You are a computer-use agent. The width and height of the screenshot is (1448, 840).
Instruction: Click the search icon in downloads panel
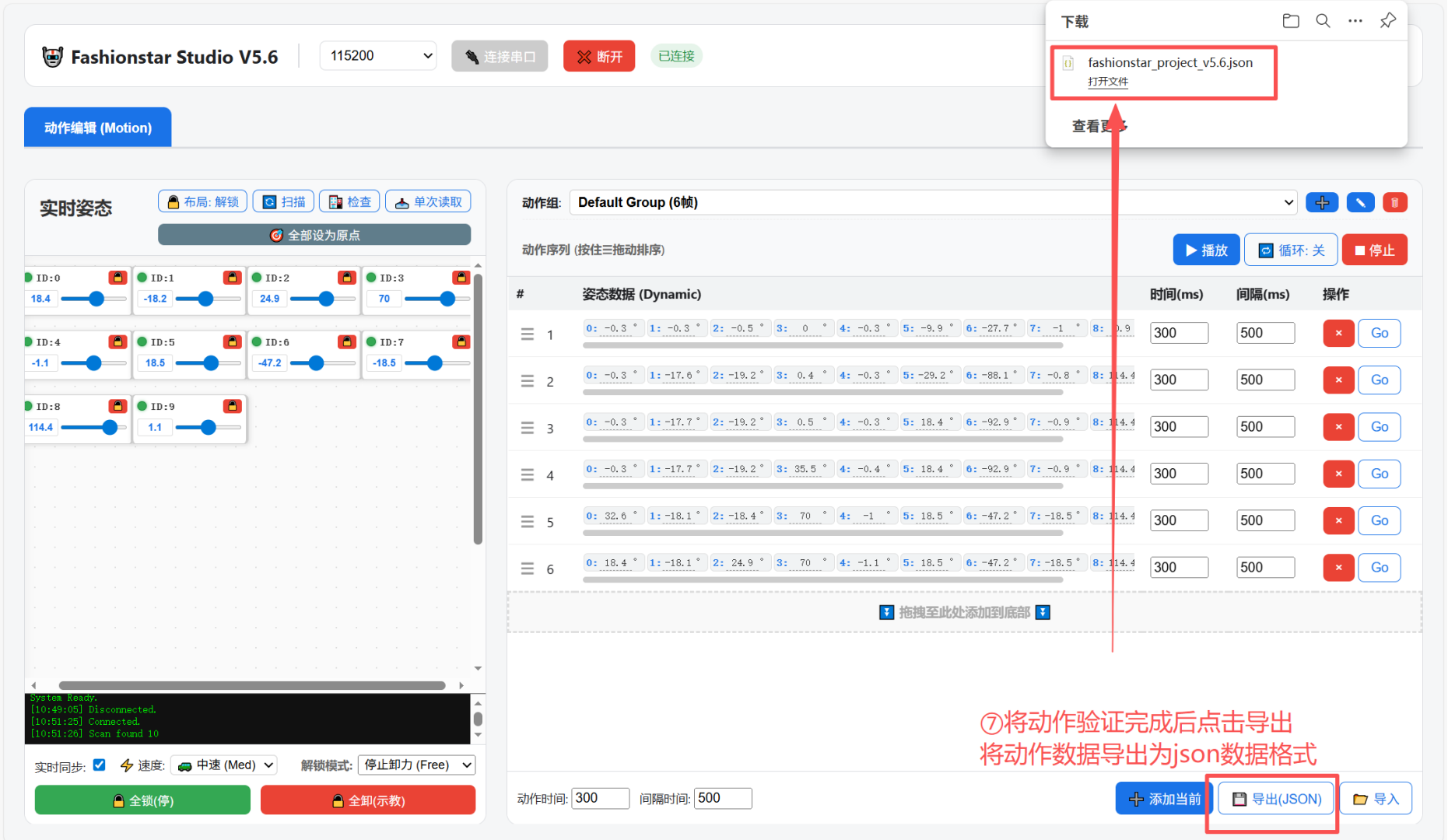[1323, 21]
